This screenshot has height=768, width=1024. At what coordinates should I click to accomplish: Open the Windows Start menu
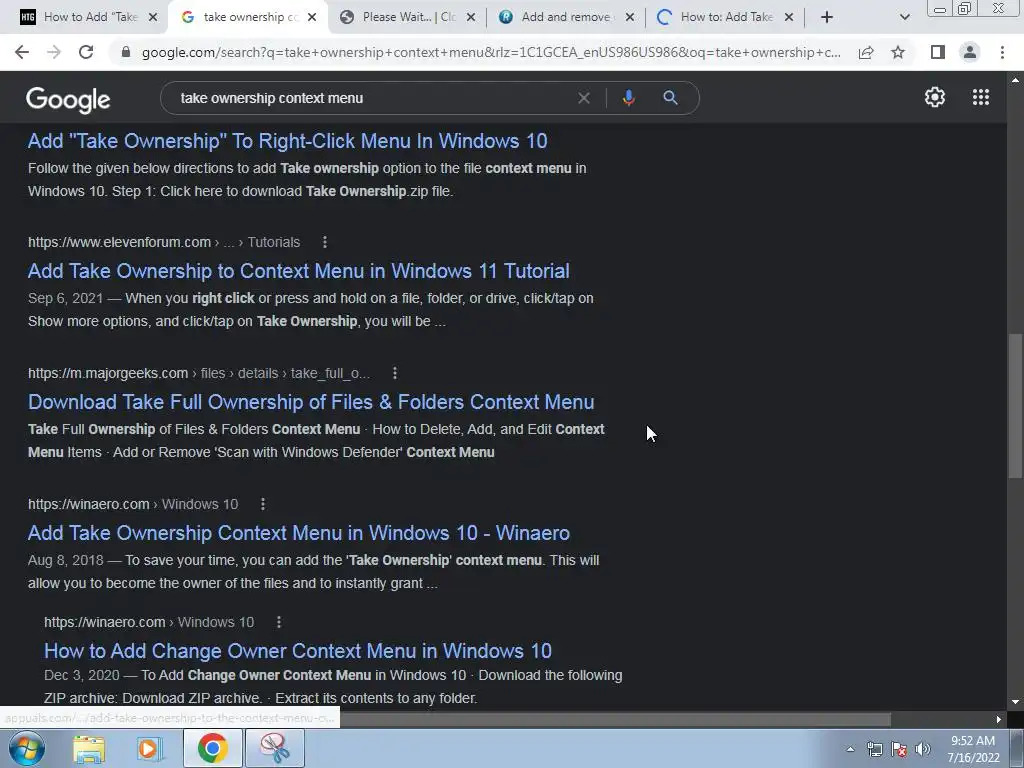pyautogui.click(x=26, y=748)
